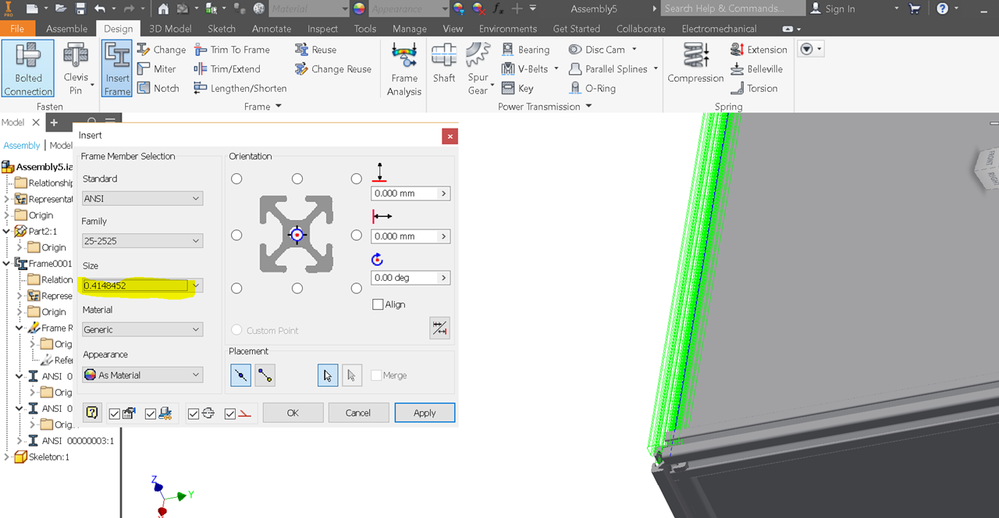This screenshot has width=999, height=518.
Task: Click Apply in the Insert dialog
Action: (x=424, y=413)
